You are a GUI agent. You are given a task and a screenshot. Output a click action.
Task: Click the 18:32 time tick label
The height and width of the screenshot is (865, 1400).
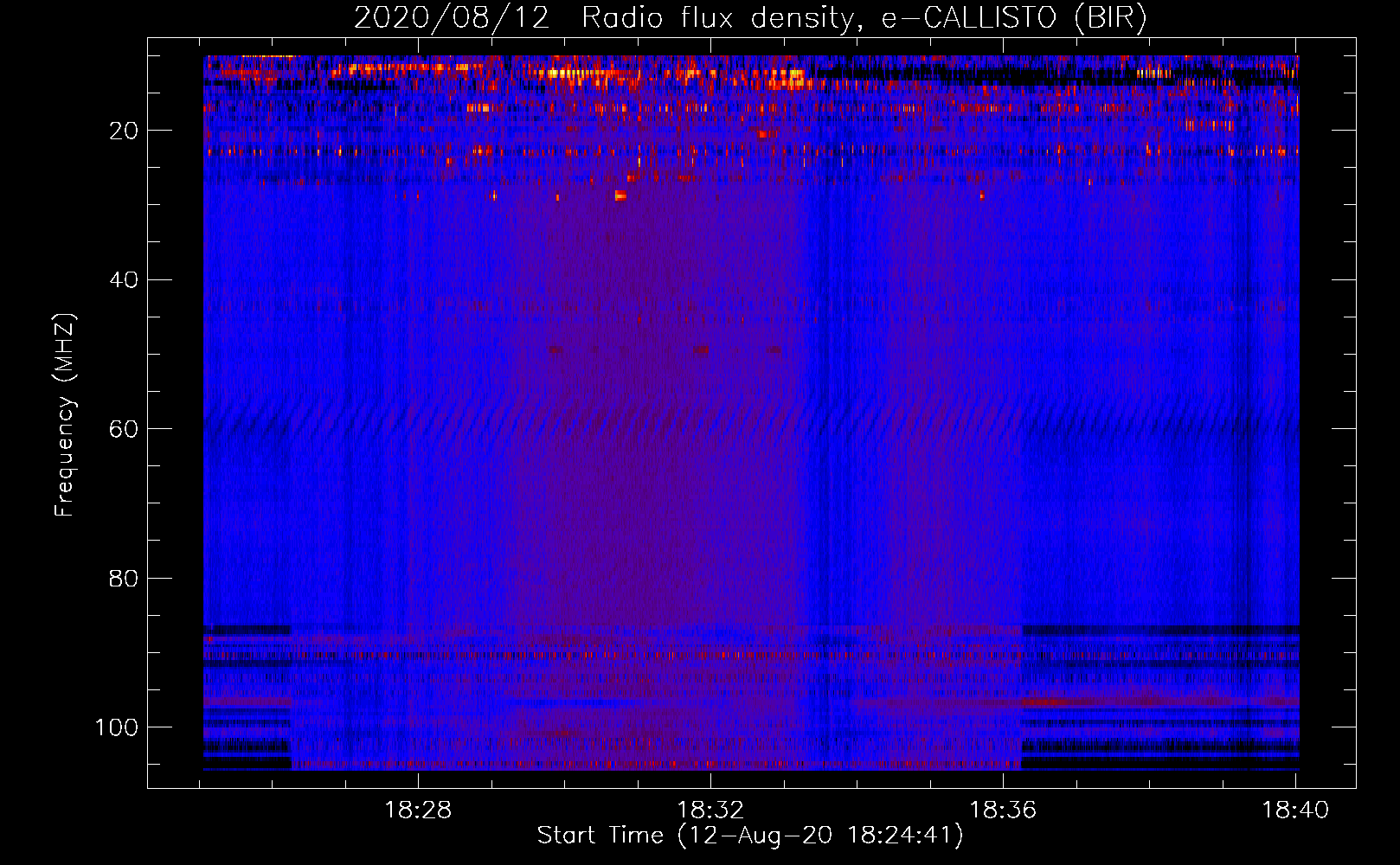click(710, 811)
